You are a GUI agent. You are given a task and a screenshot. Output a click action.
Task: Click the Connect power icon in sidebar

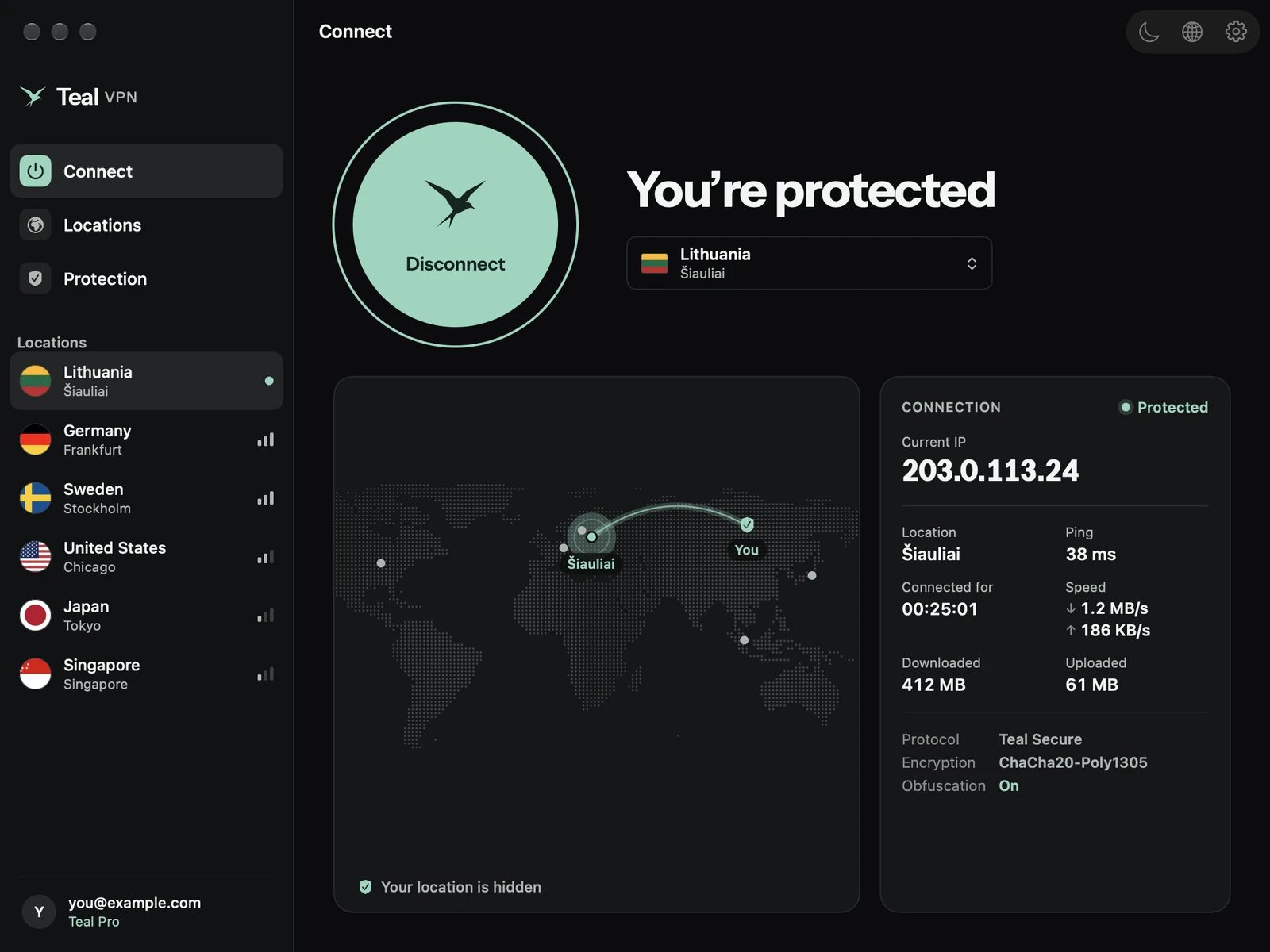[35, 171]
